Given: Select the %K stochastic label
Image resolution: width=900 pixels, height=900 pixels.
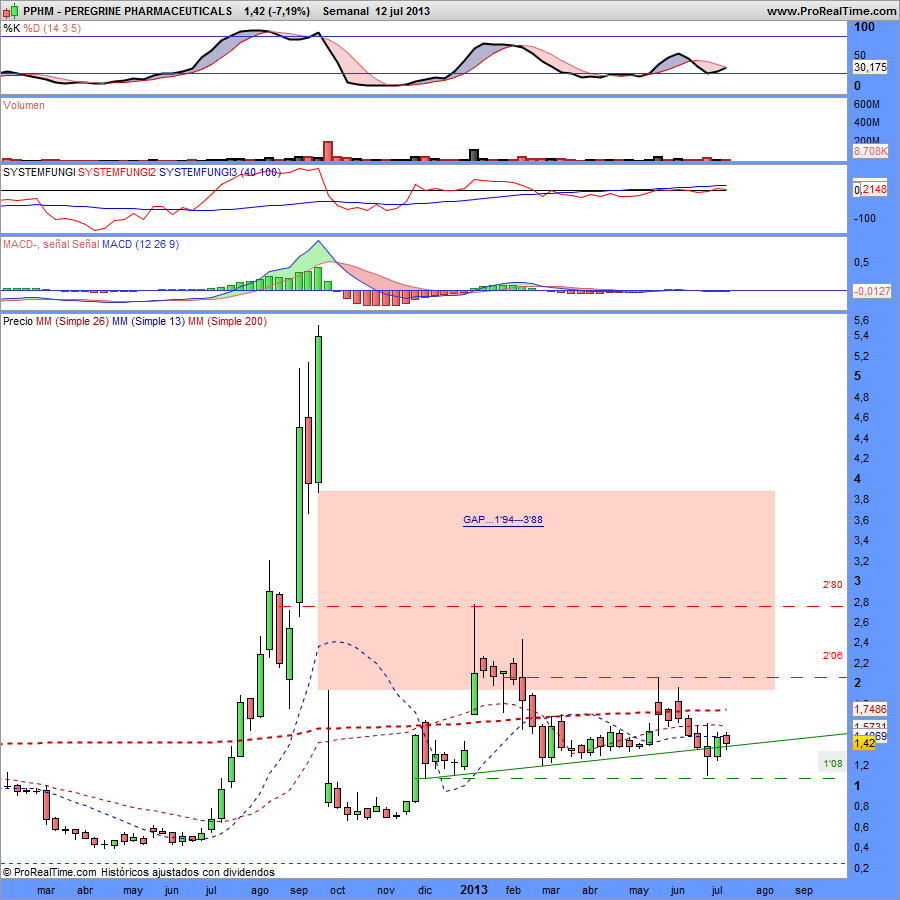Looking at the screenshot, I should point(11,28).
